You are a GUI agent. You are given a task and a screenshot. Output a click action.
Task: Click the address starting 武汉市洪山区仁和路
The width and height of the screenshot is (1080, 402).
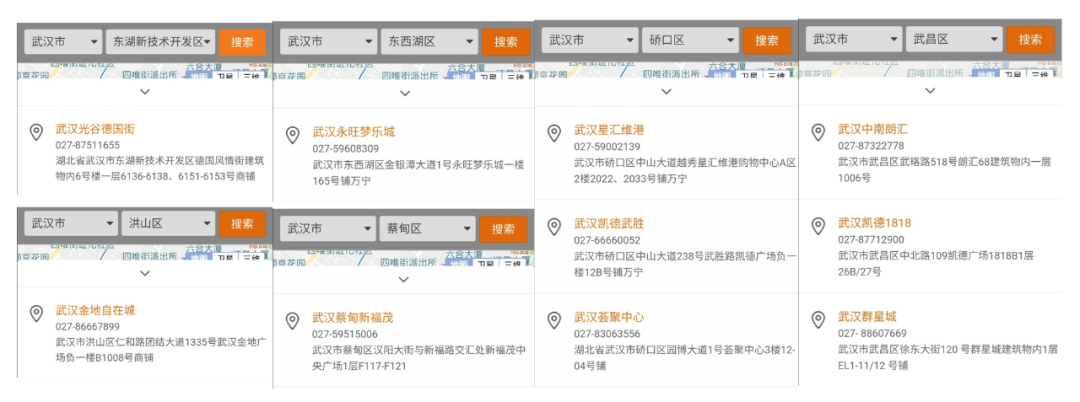(x=161, y=350)
